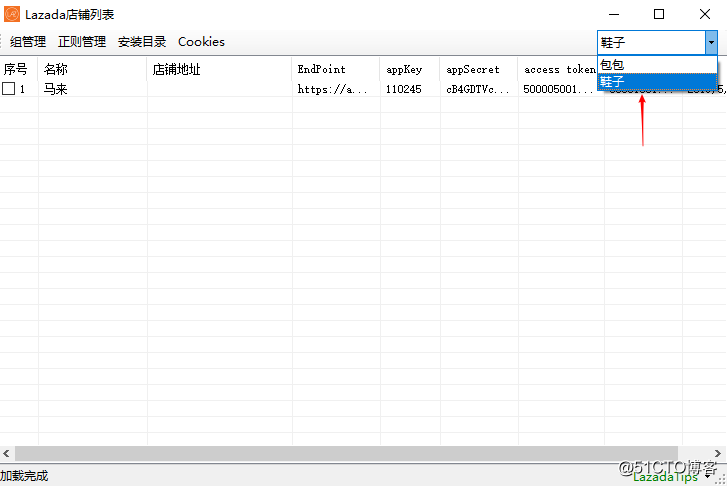Click the 500005001... access token cell
This screenshot has width=727, height=486.
pyautogui.click(x=558, y=89)
